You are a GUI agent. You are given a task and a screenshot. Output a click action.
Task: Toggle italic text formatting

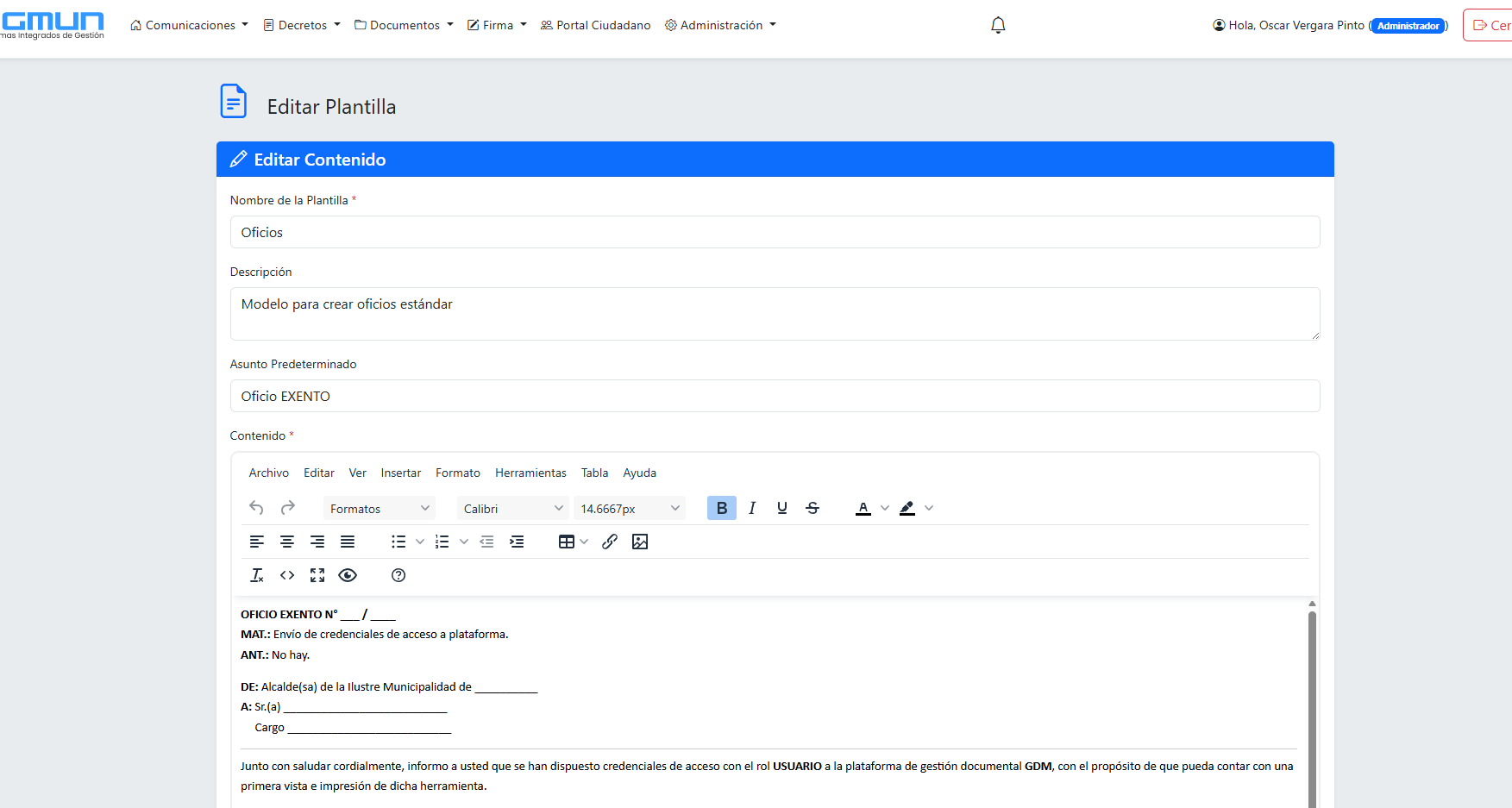752,508
